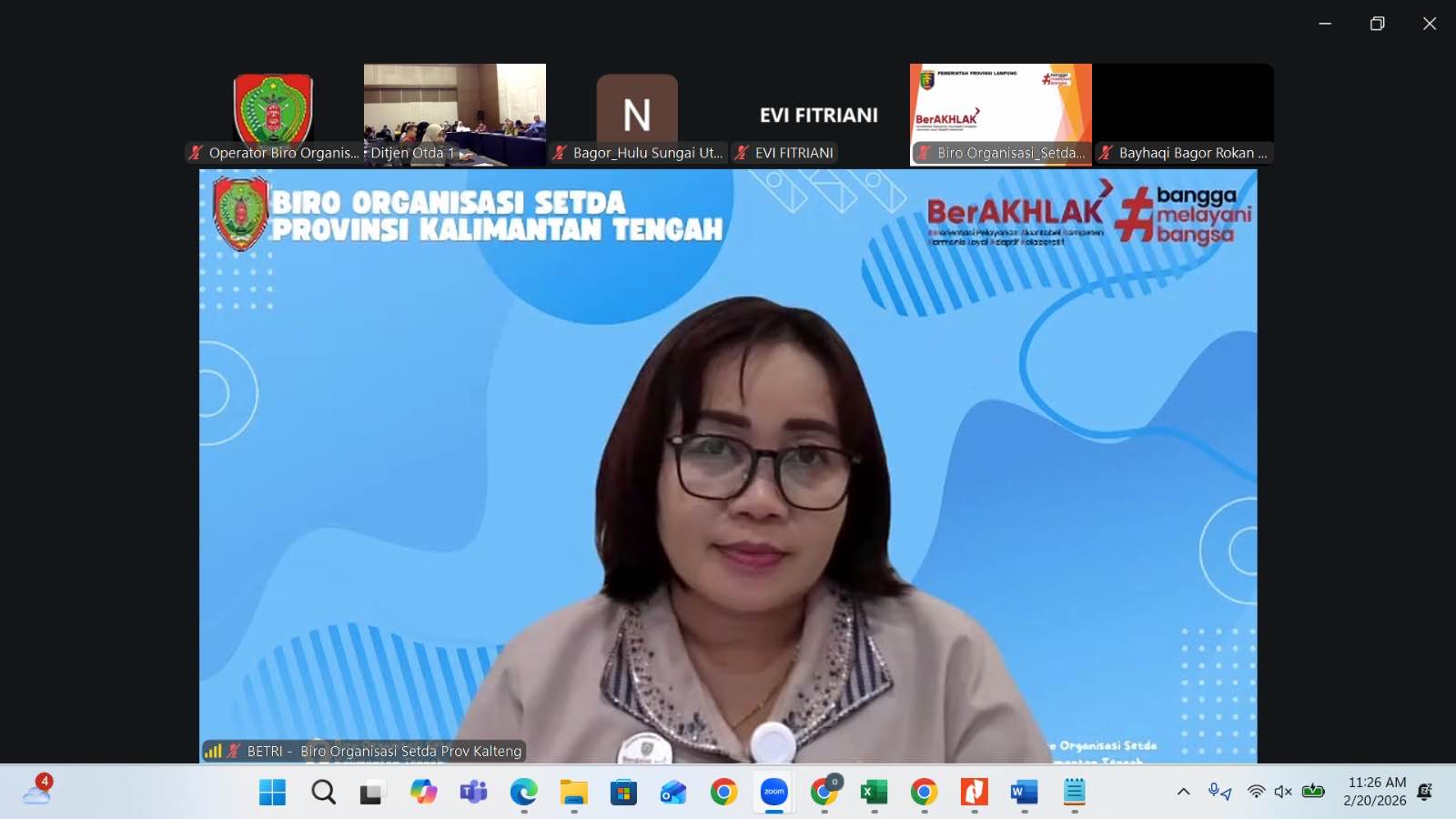Open Copilot from the taskbar
The height and width of the screenshot is (819, 1456).
(423, 791)
